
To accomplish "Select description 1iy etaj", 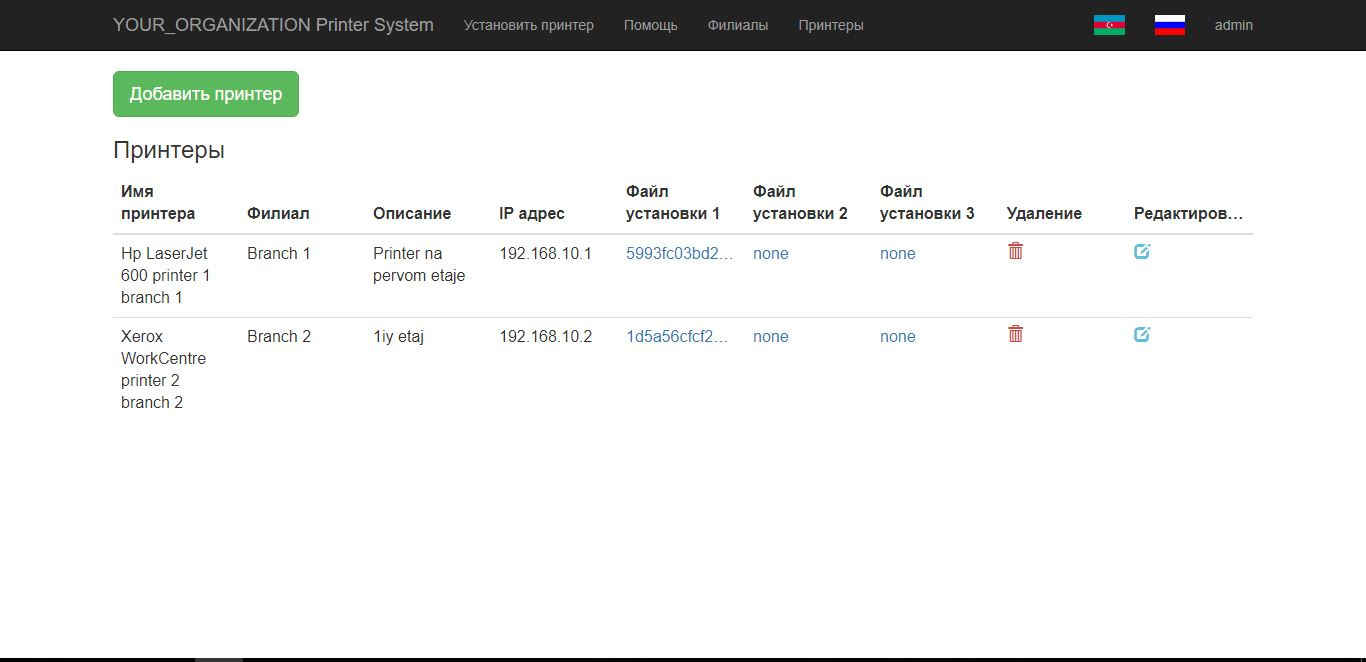I will [398, 336].
